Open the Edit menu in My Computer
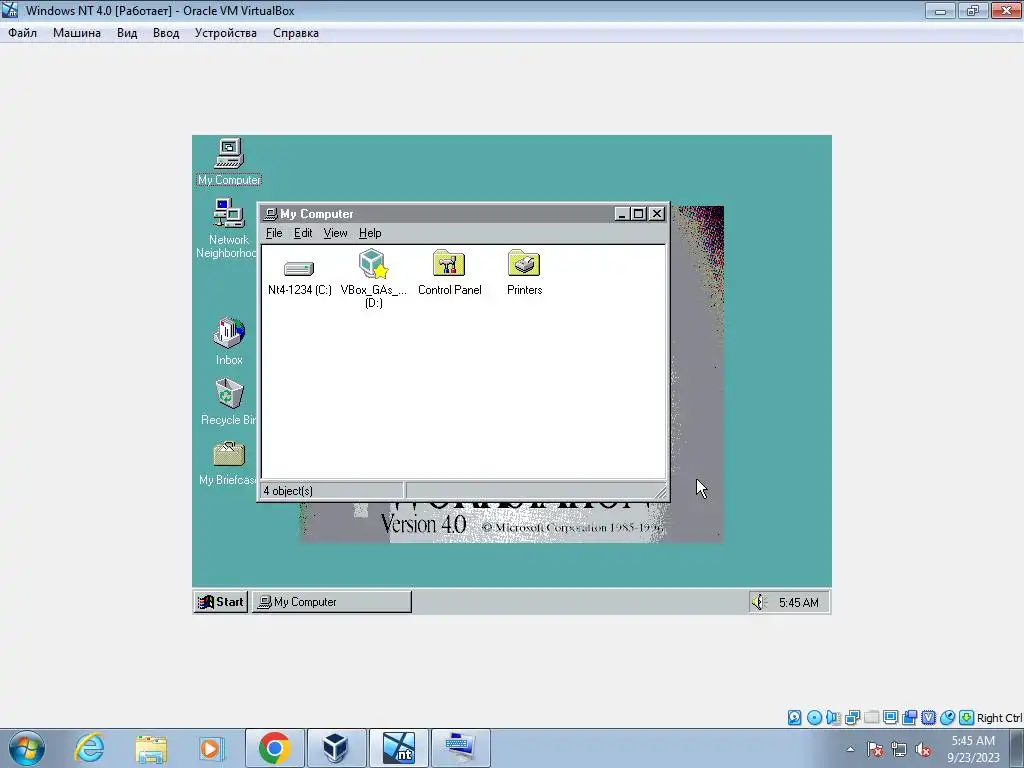The width and height of the screenshot is (1024, 768). click(x=302, y=233)
